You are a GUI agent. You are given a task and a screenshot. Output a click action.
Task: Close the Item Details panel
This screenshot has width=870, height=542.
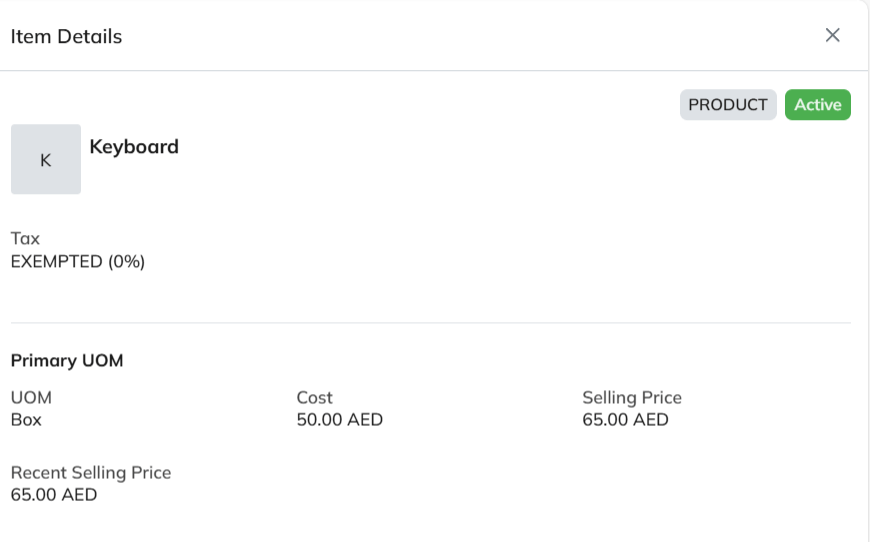click(x=832, y=35)
